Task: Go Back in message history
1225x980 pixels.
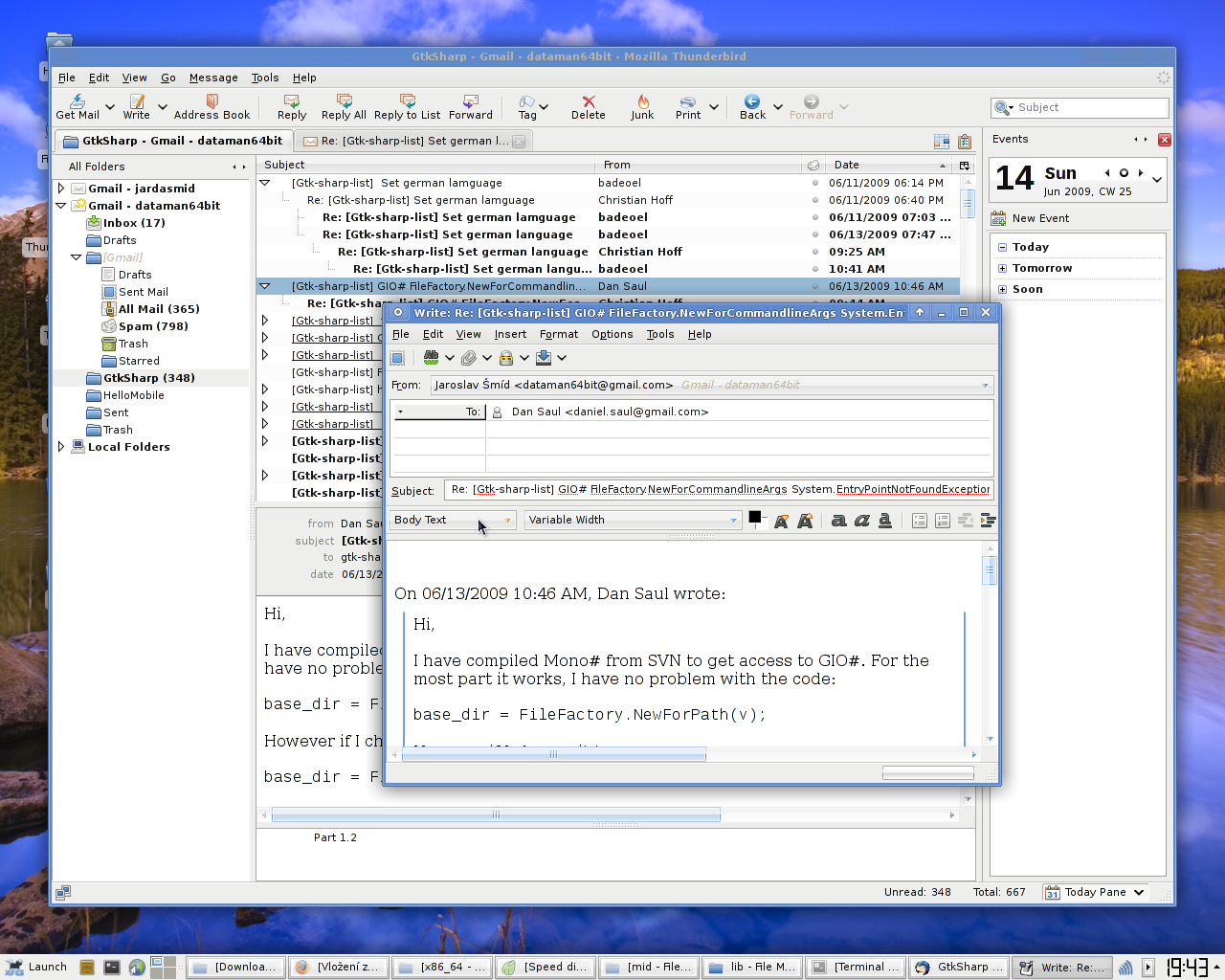Action: point(752,106)
